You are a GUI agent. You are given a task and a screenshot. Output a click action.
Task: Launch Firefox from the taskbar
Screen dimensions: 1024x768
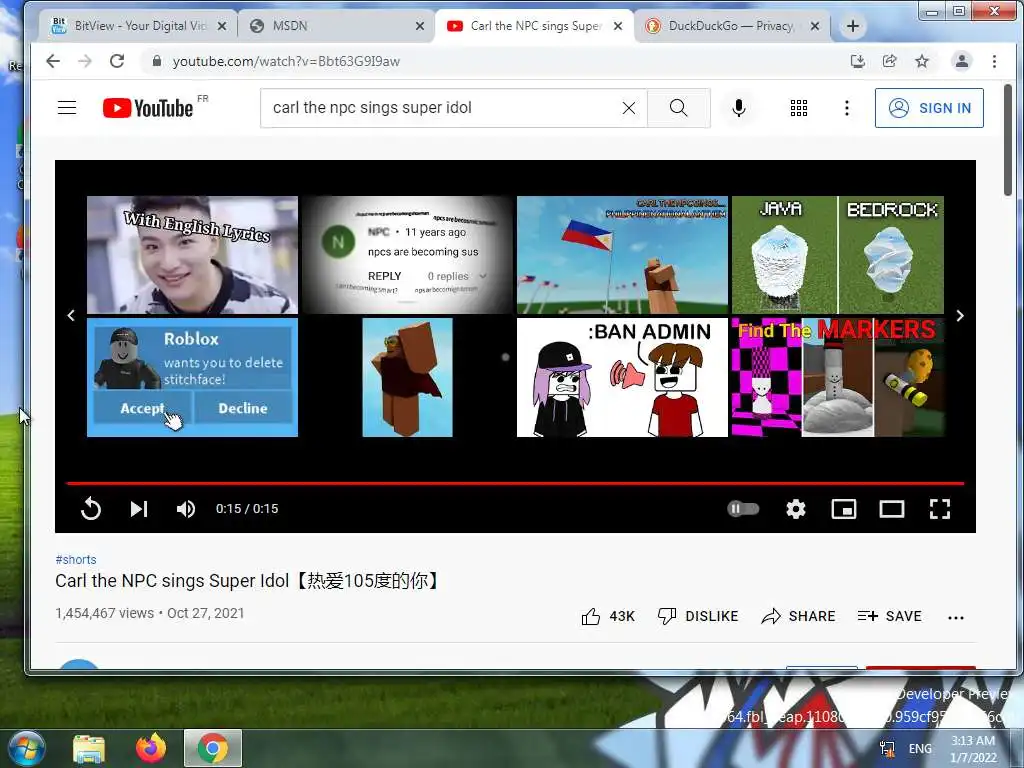(150, 748)
